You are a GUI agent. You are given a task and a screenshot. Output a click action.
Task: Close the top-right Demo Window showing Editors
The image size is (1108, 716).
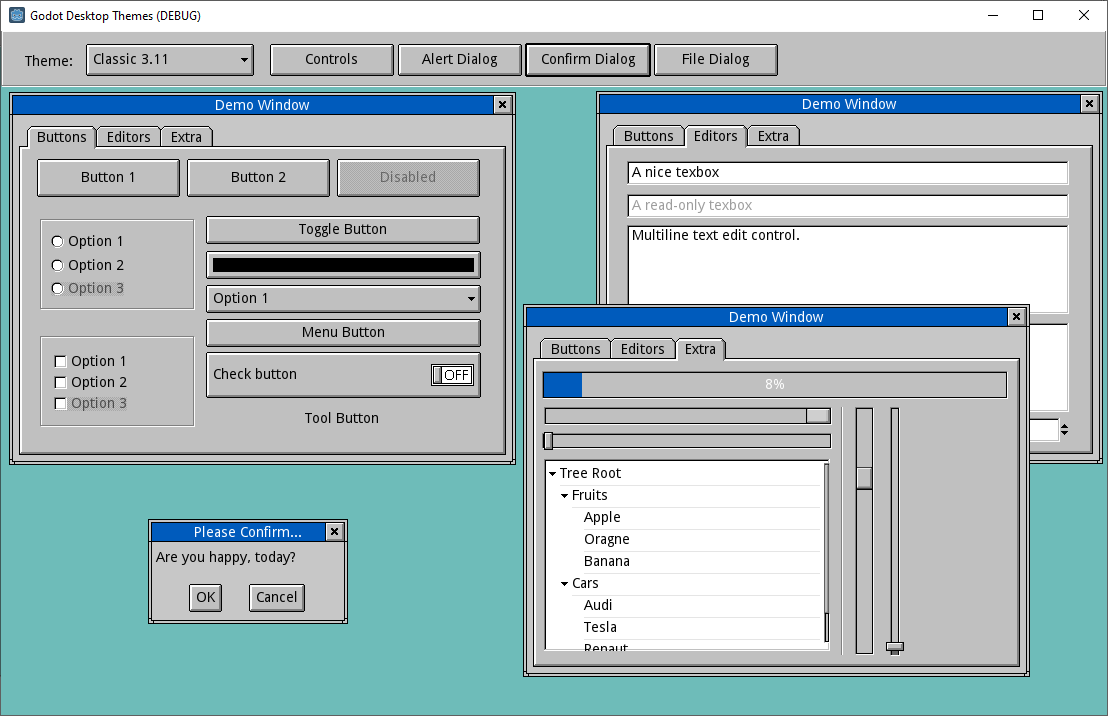pyautogui.click(x=1089, y=104)
